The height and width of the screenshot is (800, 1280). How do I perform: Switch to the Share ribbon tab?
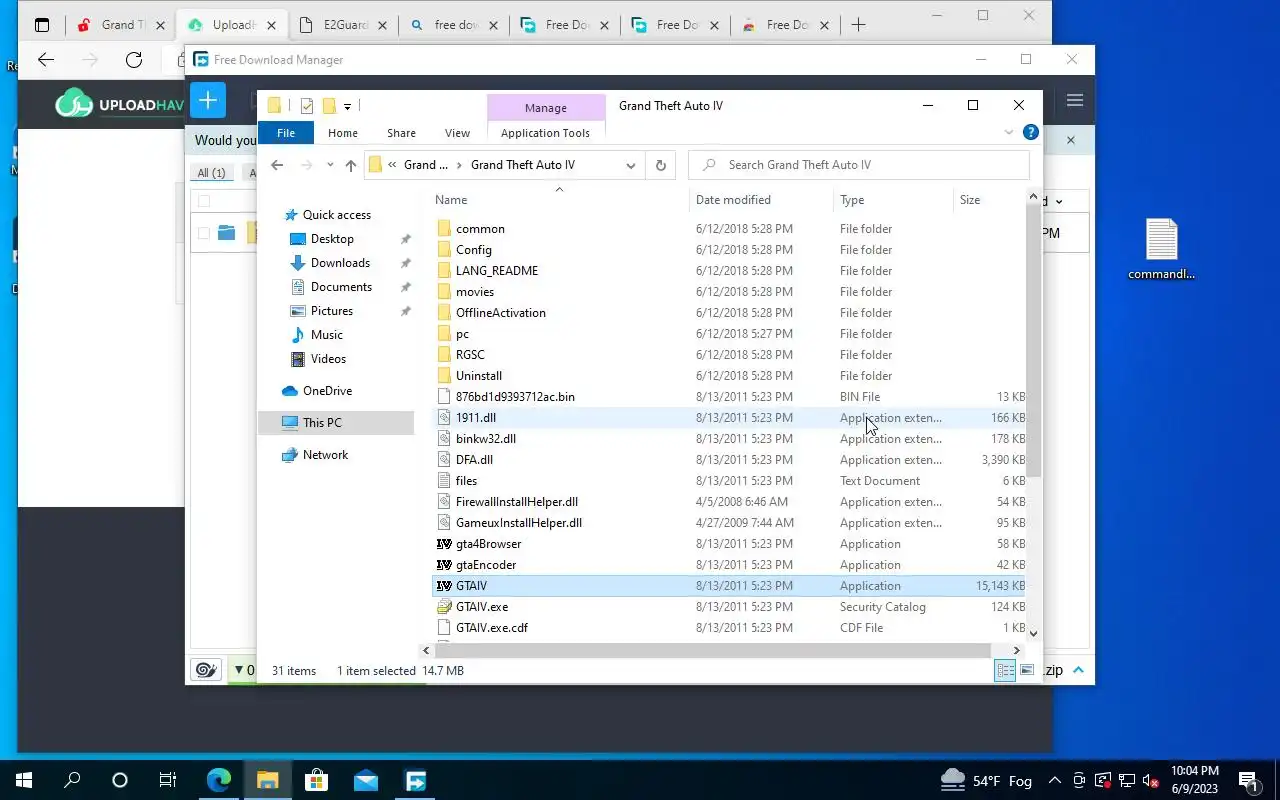pyautogui.click(x=401, y=133)
